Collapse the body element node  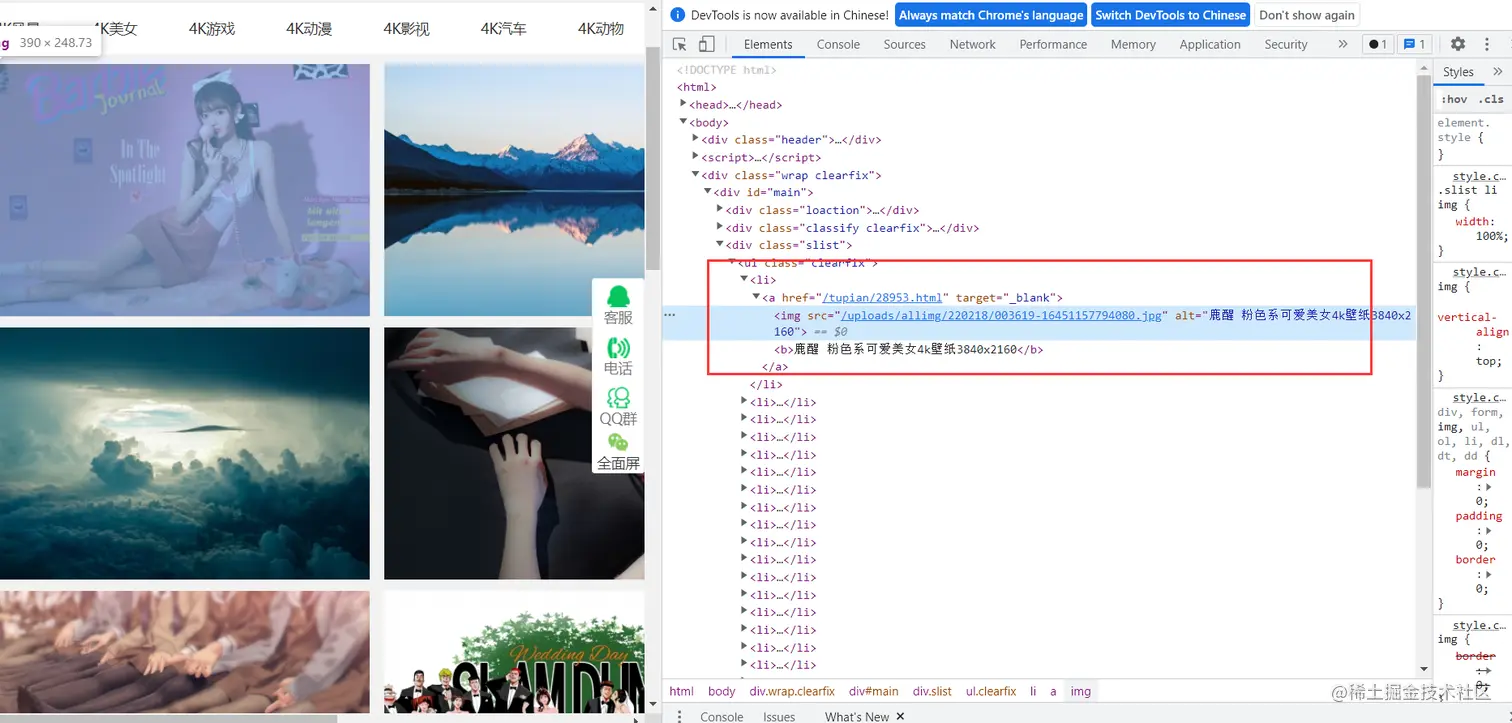pyautogui.click(x=683, y=122)
